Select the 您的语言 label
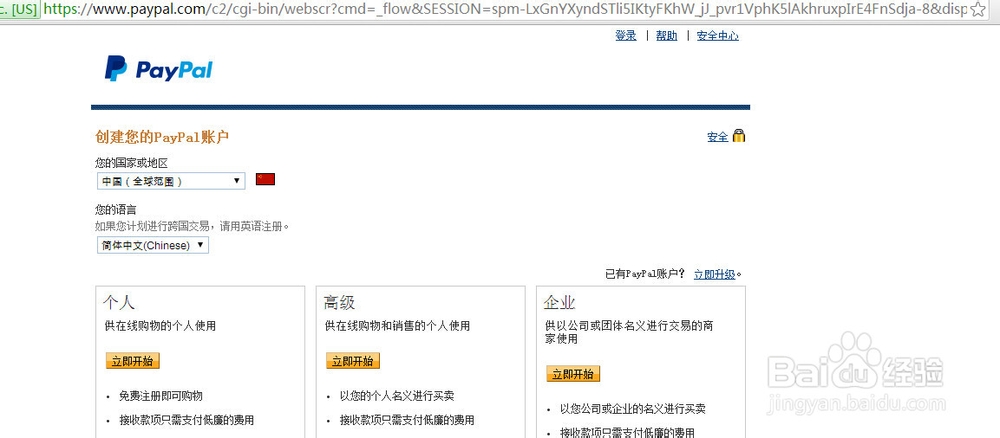Viewport: 1000px width, 438px height. click(x=115, y=209)
